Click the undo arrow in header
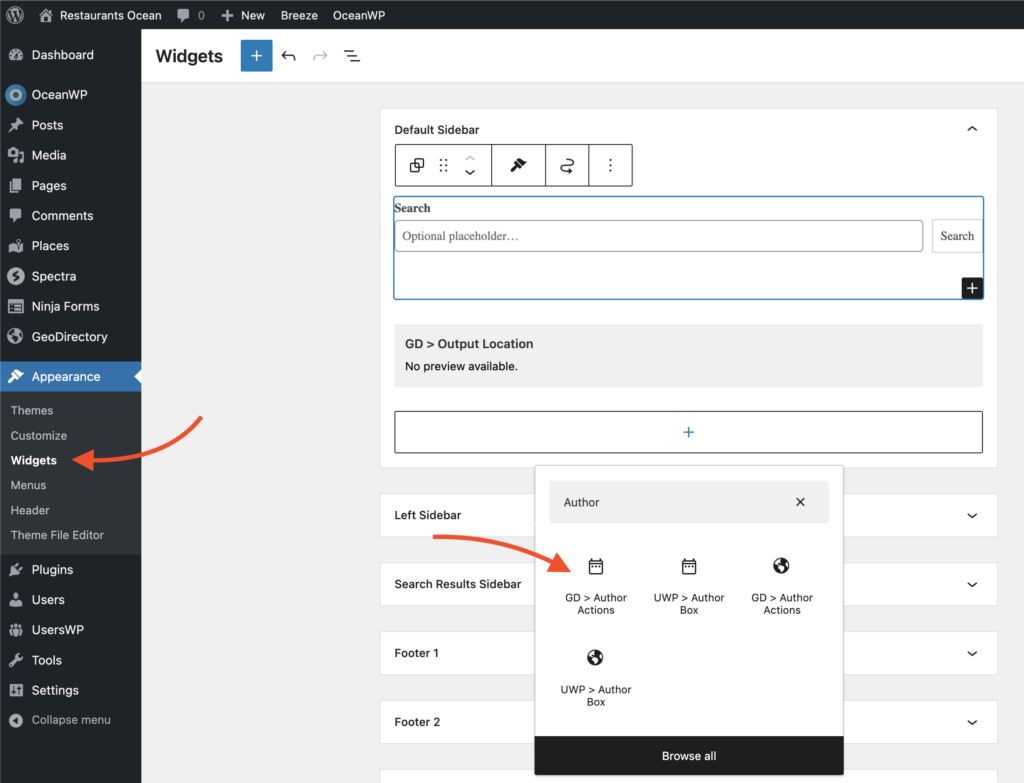 click(x=289, y=56)
